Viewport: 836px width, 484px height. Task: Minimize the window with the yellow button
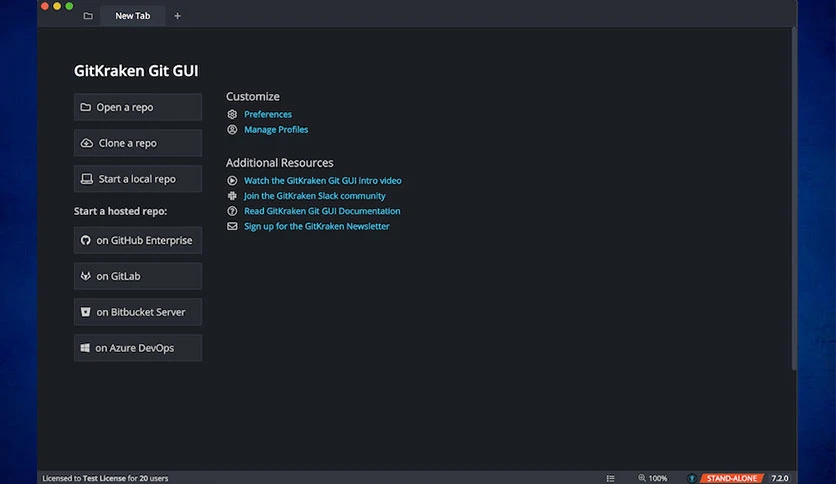click(57, 6)
